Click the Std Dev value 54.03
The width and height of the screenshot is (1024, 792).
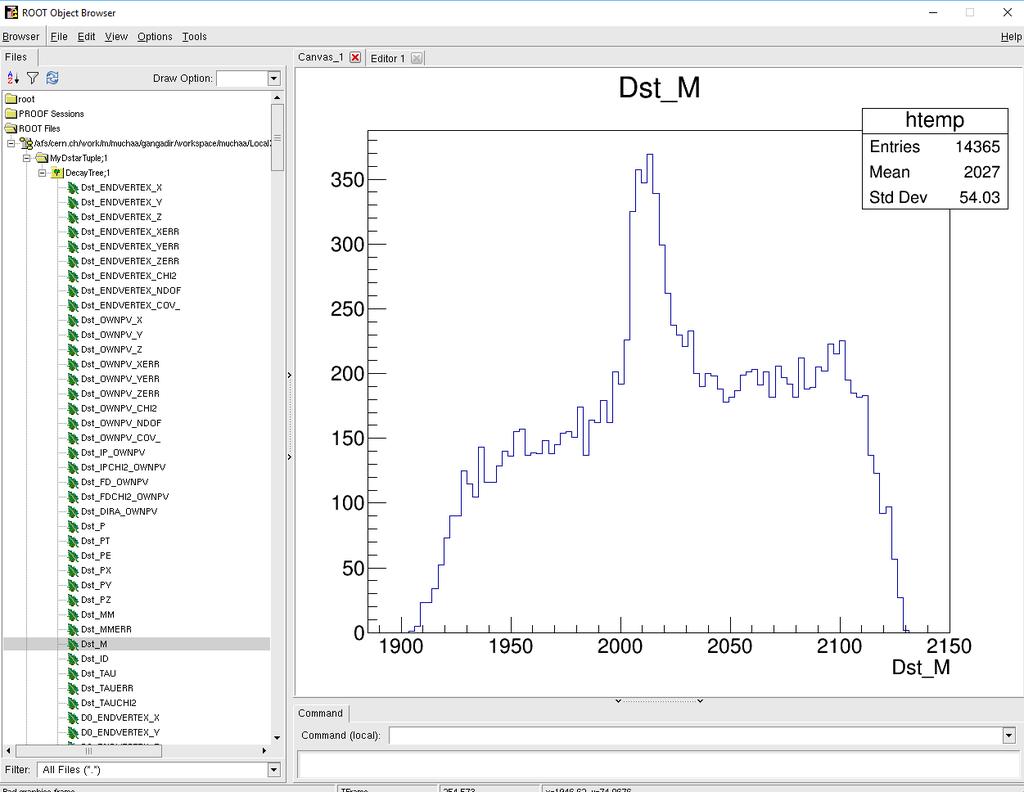[980, 197]
